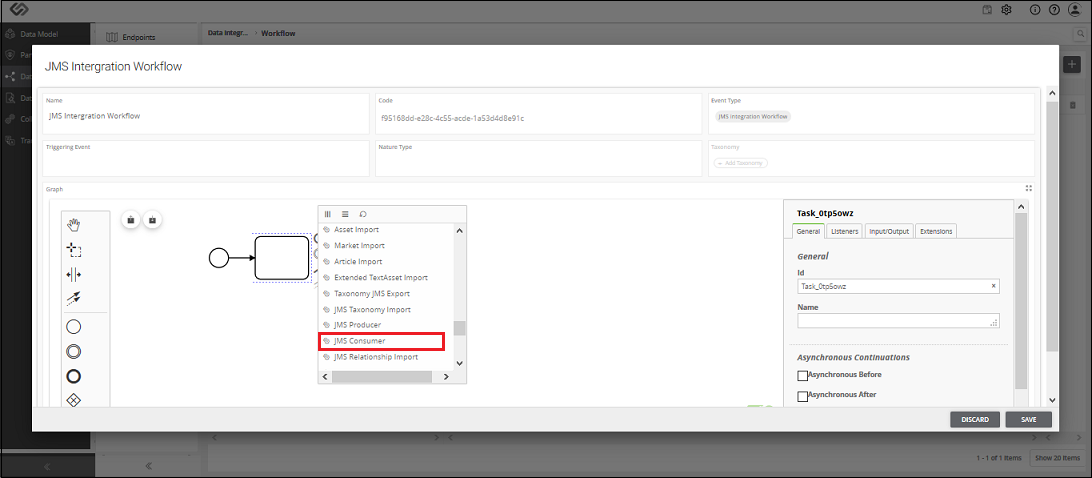1092x478 pixels.
Task: Click the Add Taxonomy chip
Action: (x=741, y=163)
